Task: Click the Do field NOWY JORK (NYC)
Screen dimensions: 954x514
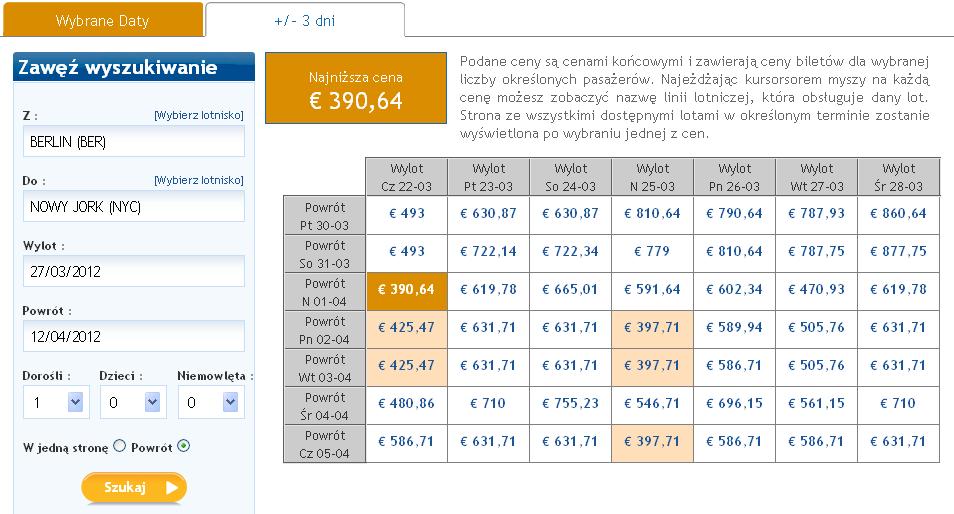Action: point(134,207)
